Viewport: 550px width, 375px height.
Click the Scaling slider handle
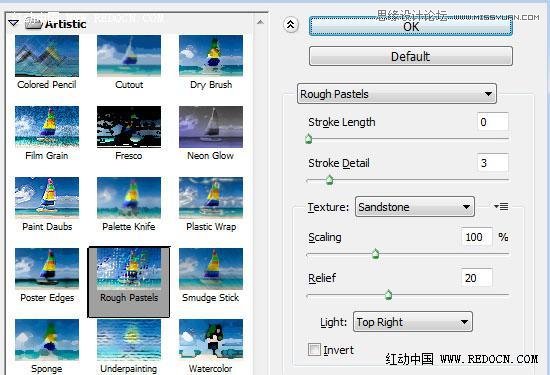pyautogui.click(x=376, y=253)
